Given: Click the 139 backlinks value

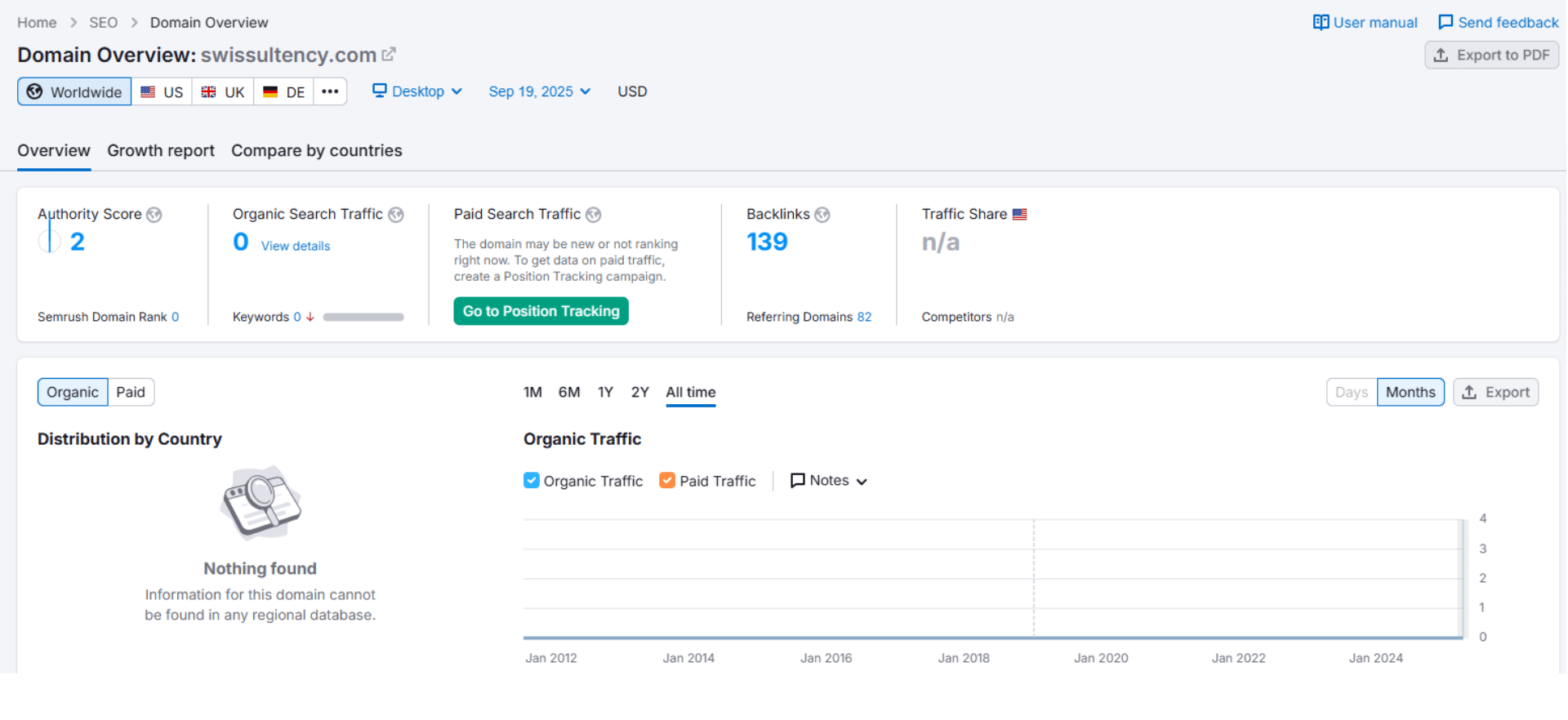Looking at the screenshot, I should 767,242.
